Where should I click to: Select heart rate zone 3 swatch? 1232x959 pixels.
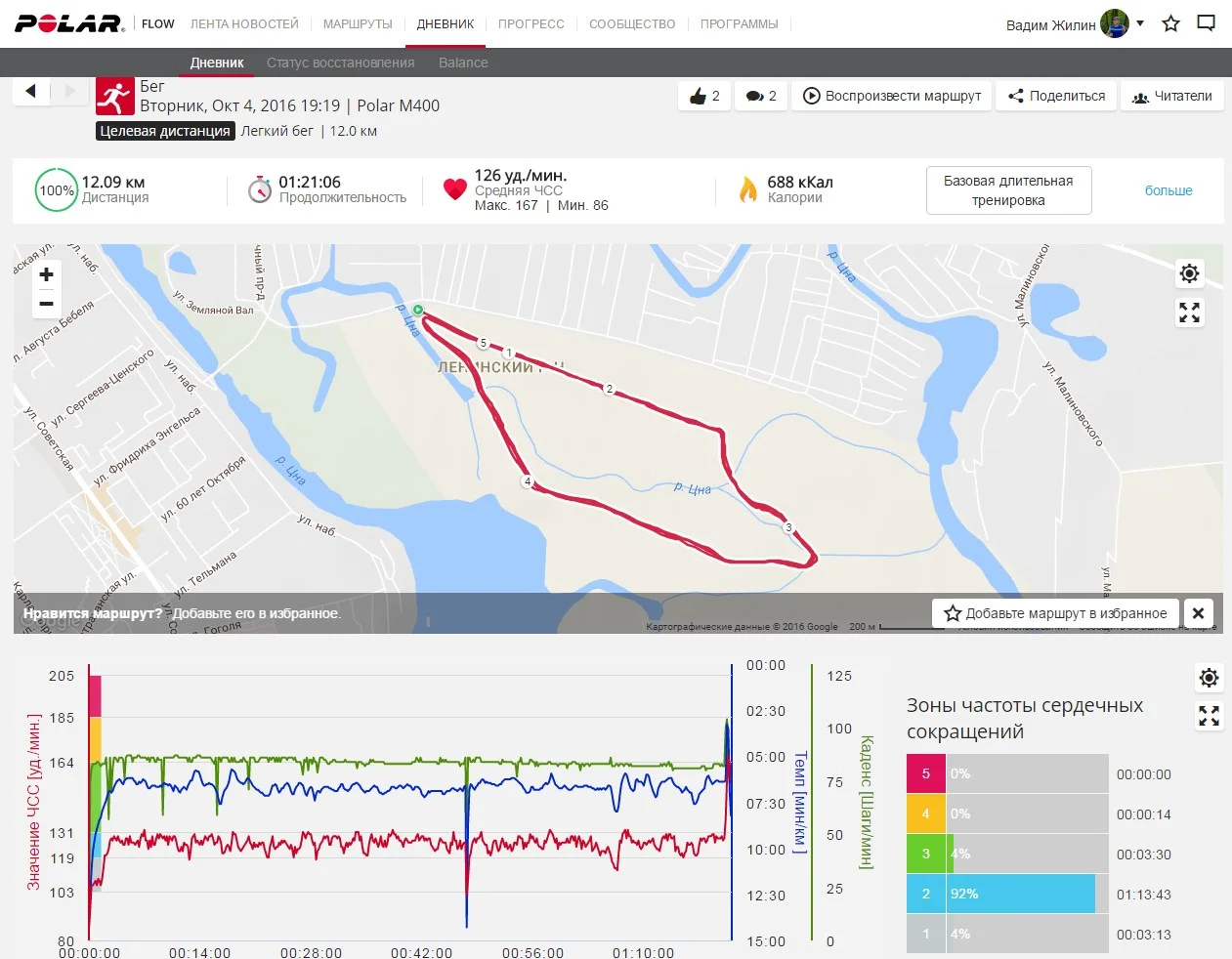[926, 854]
